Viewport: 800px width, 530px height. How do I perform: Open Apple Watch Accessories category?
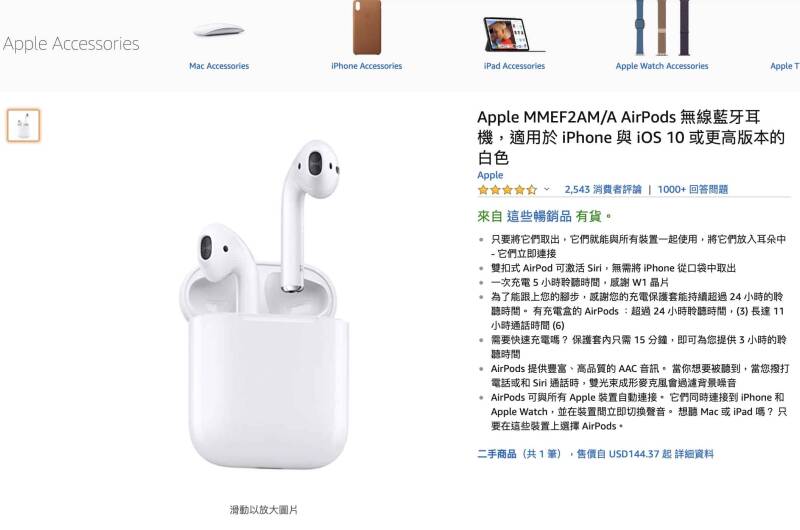tap(662, 66)
